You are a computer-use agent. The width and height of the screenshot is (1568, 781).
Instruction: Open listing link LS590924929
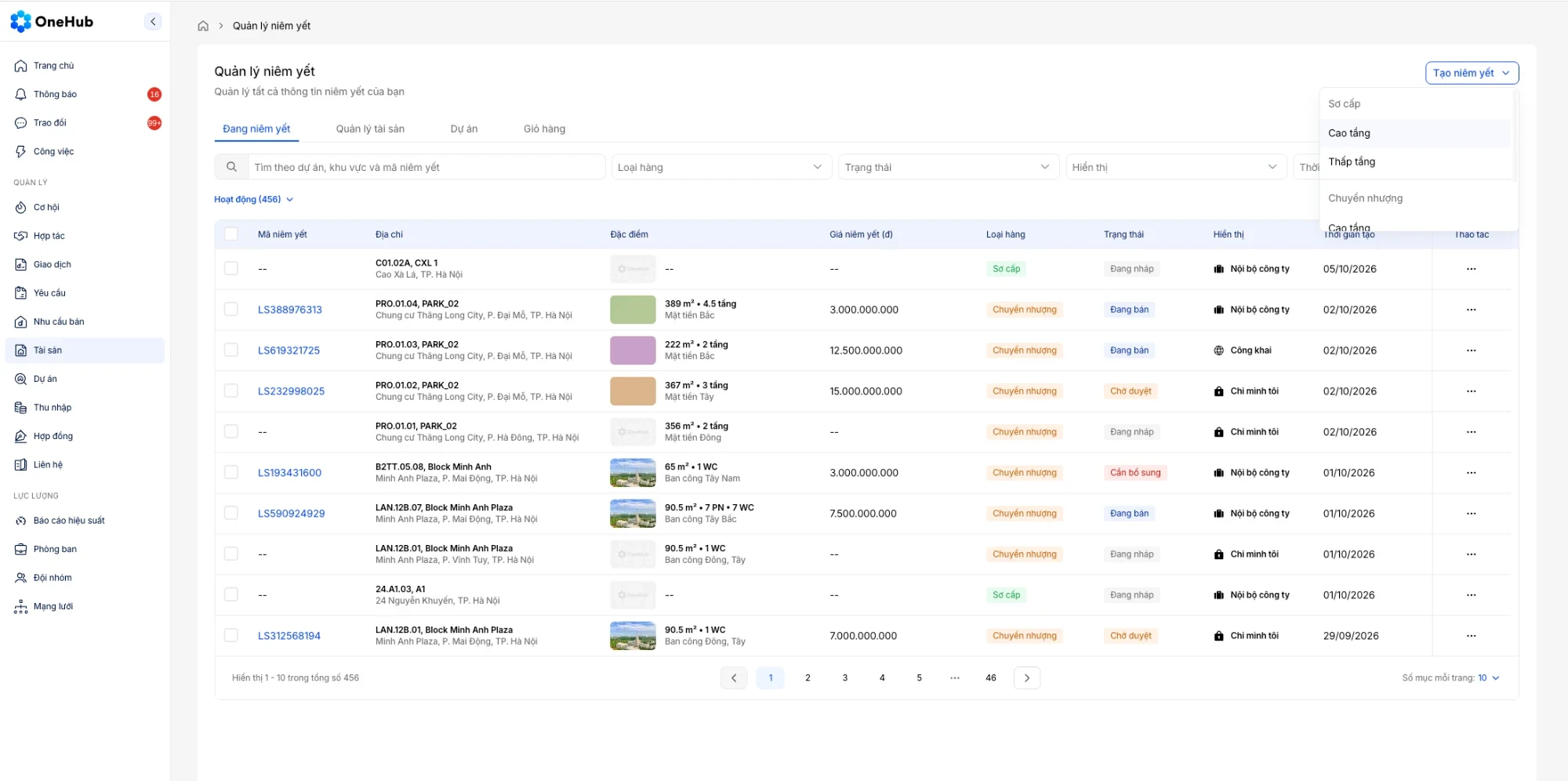click(291, 514)
